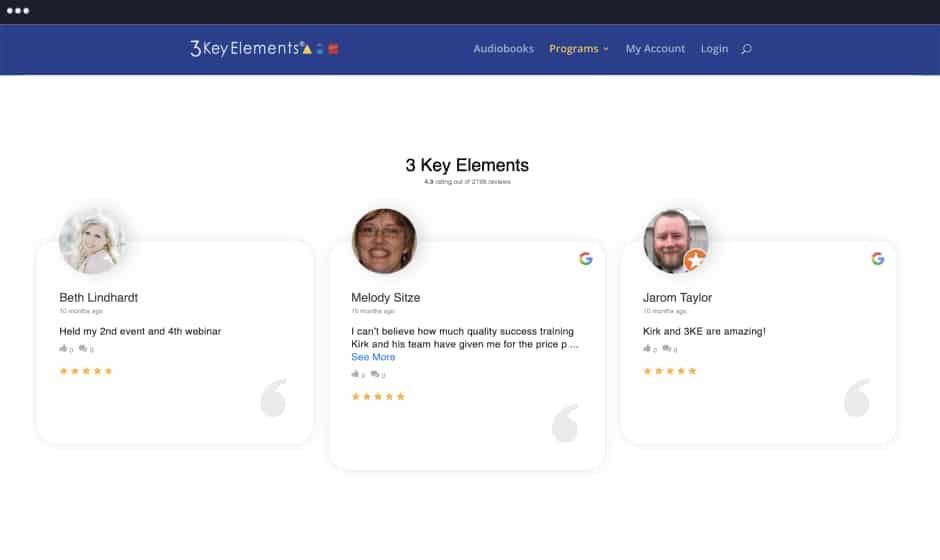Click 'Held my 2nd event and 4th webinar' text
The width and height of the screenshot is (940, 560).
pyautogui.click(x=140, y=331)
